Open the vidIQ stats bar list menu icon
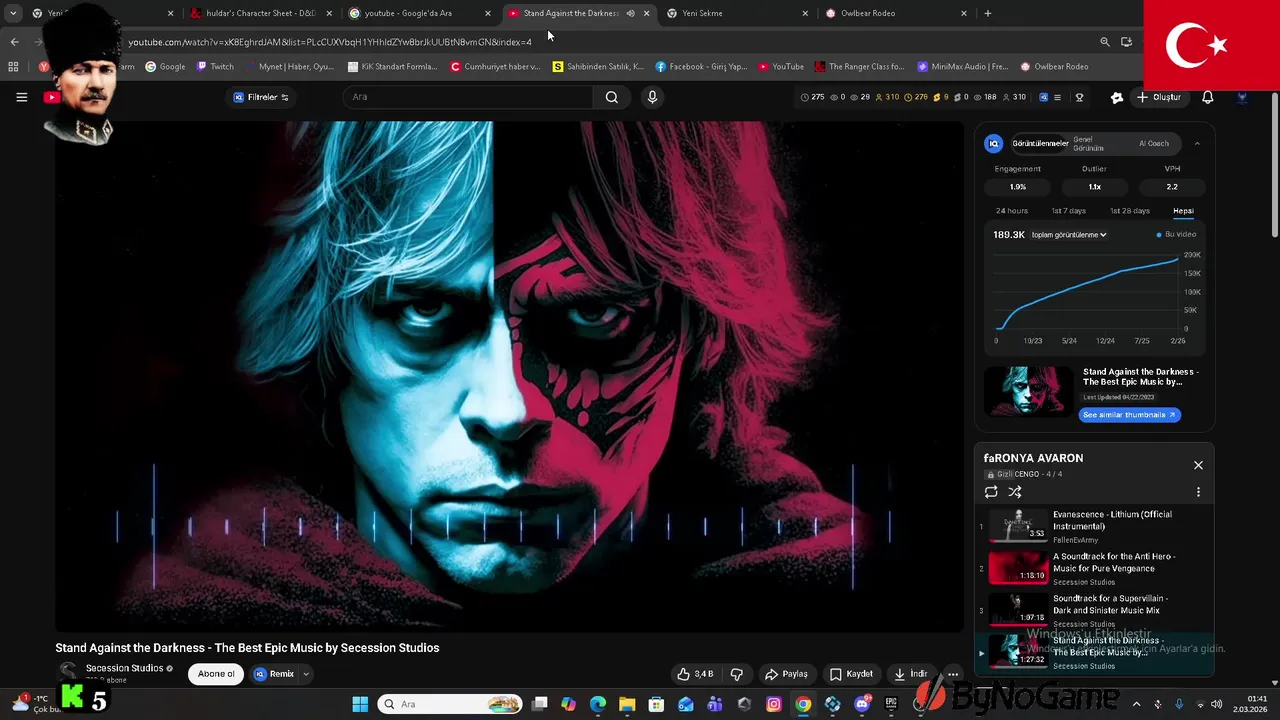This screenshot has height=720, width=1280. click(x=1059, y=97)
